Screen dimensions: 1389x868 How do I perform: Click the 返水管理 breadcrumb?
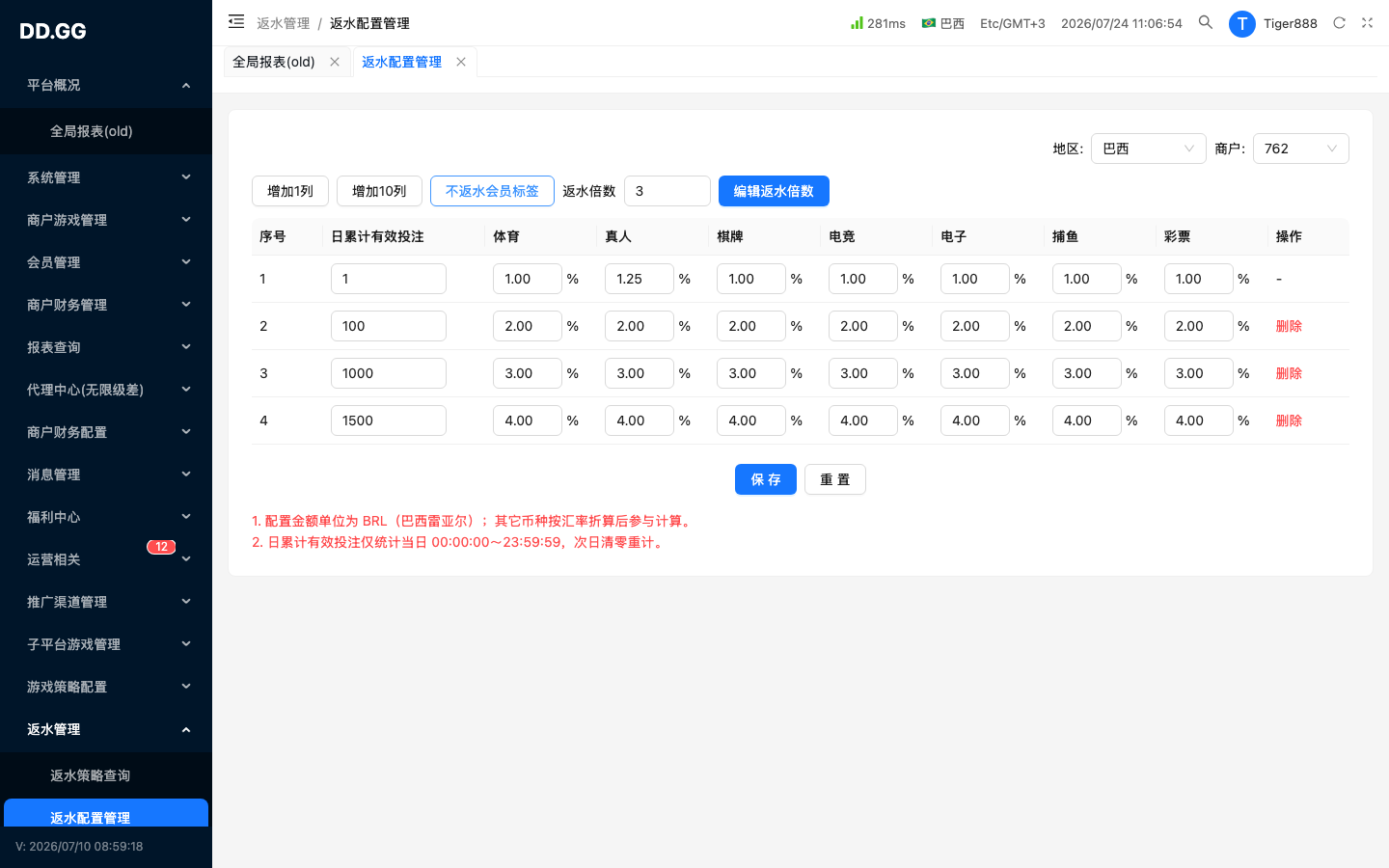click(284, 23)
